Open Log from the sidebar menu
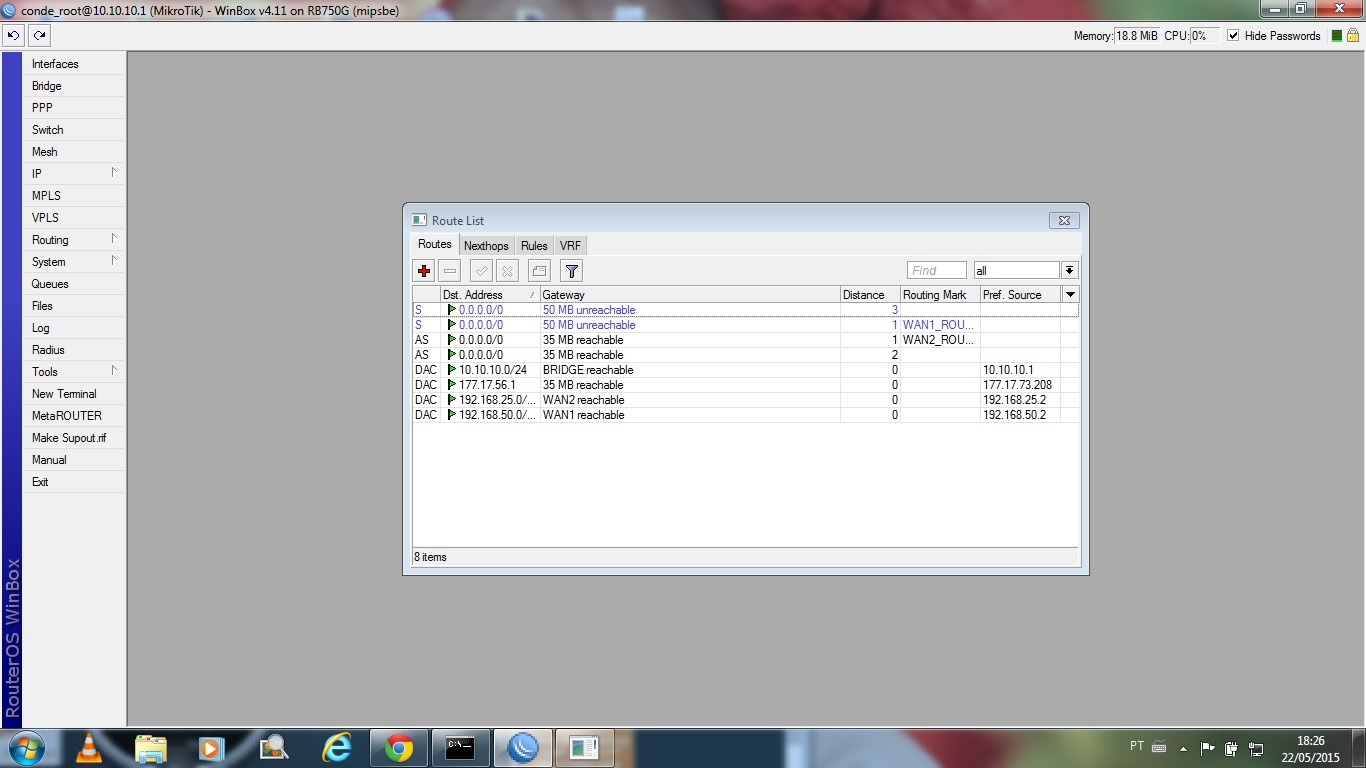 tap(75, 328)
